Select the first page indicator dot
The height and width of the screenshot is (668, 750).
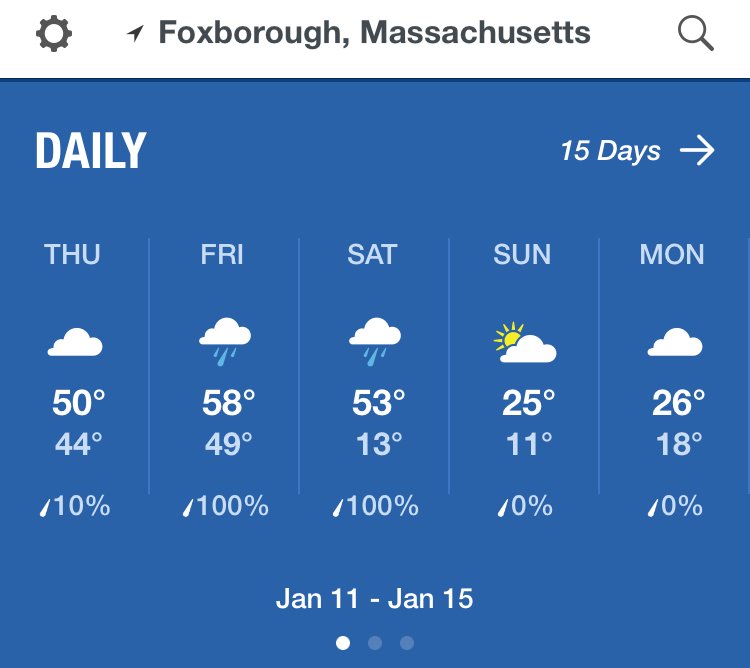pyautogui.click(x=343, y=643)
